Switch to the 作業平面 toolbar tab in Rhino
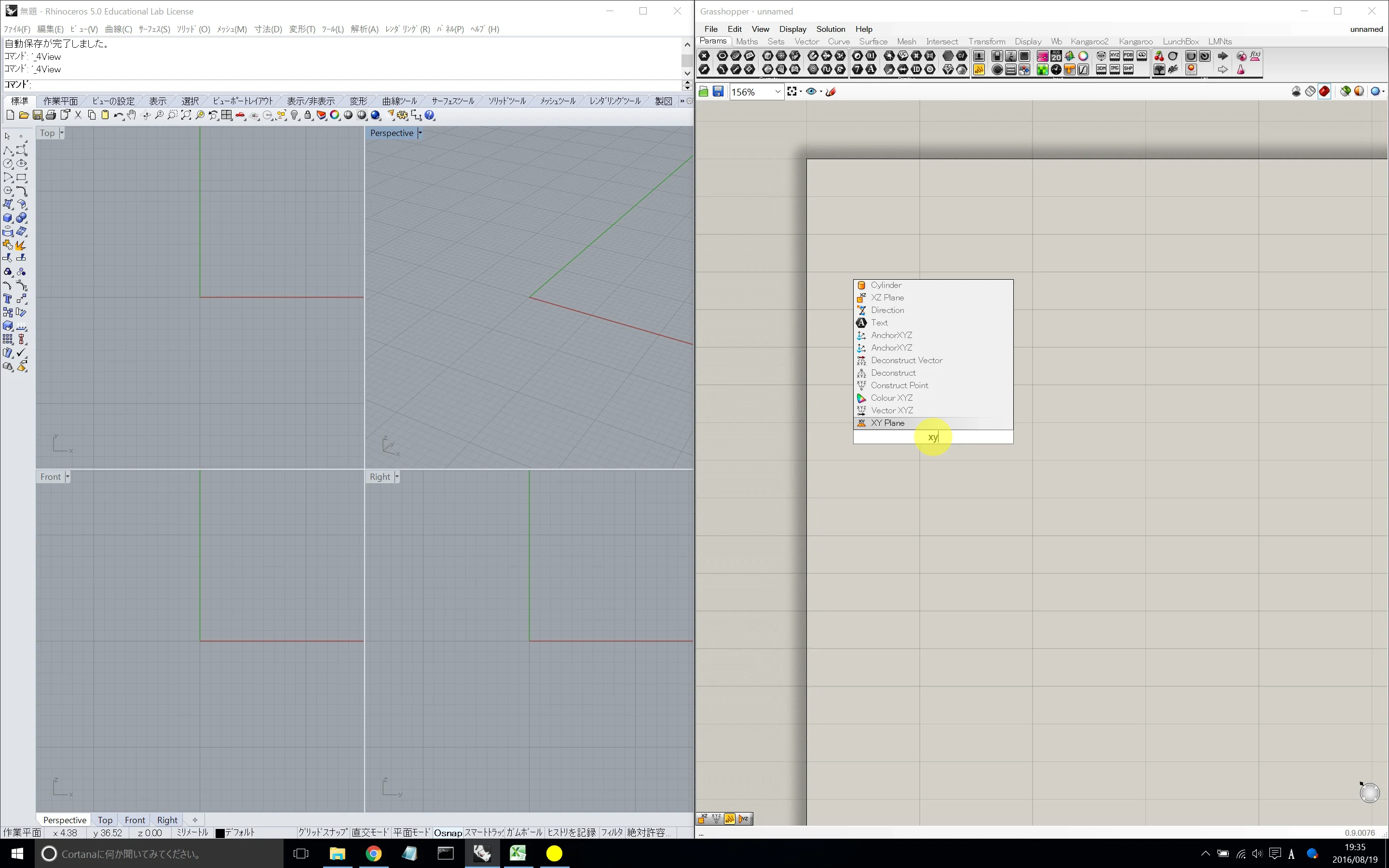The height and width of the screenshot is (868, 1389). click(60, 101)
